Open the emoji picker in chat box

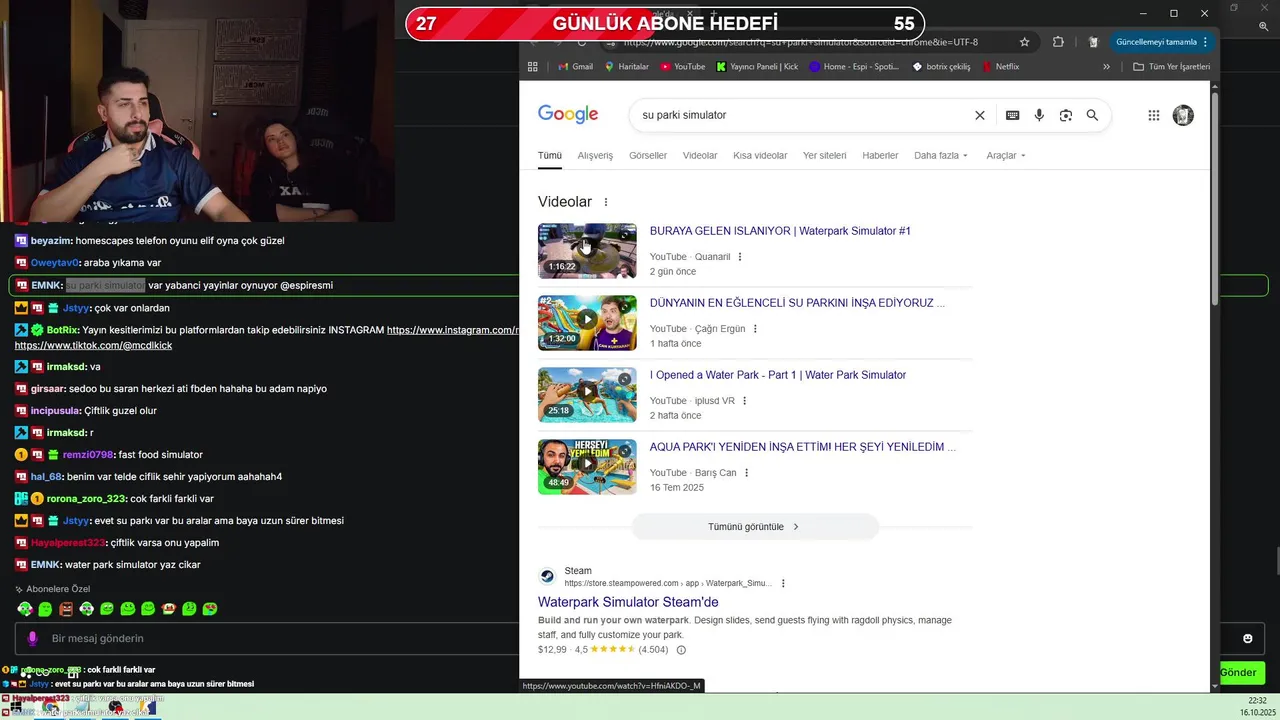[1248, 639]
